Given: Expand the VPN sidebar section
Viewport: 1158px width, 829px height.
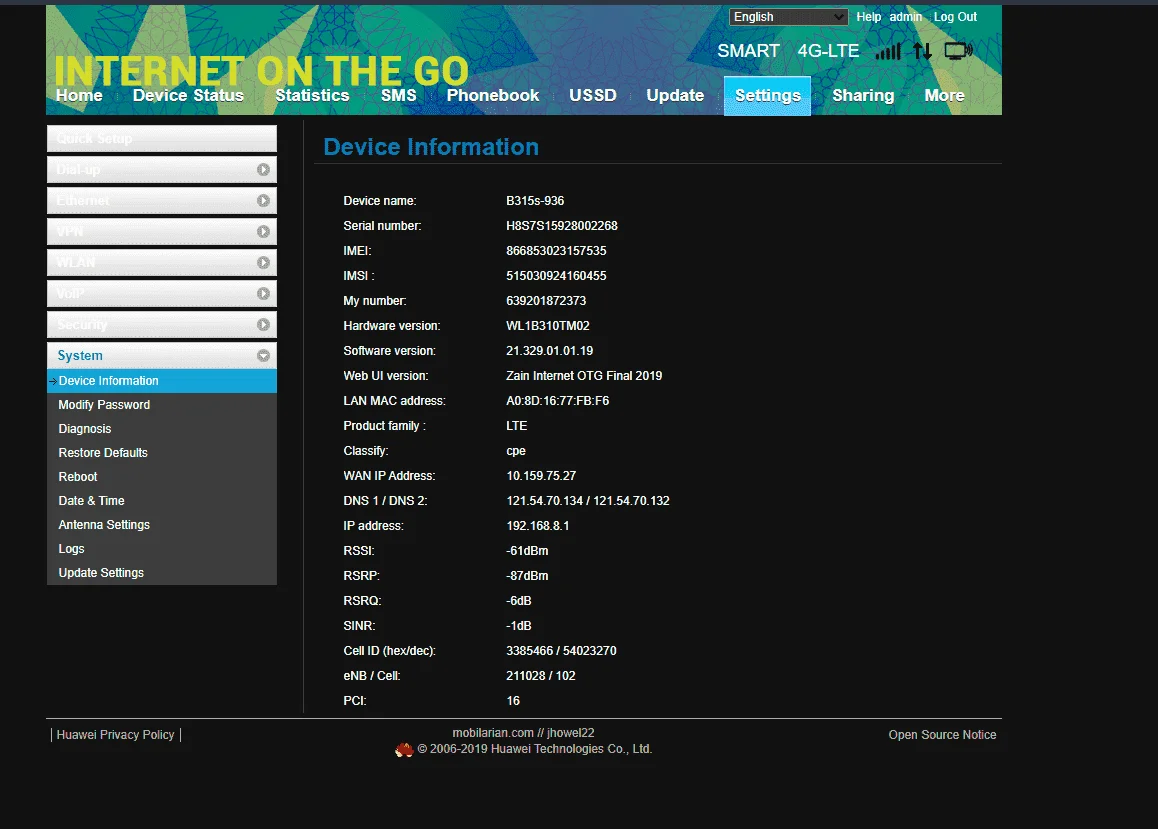Looking at the screenshot, I should (162, 232).
